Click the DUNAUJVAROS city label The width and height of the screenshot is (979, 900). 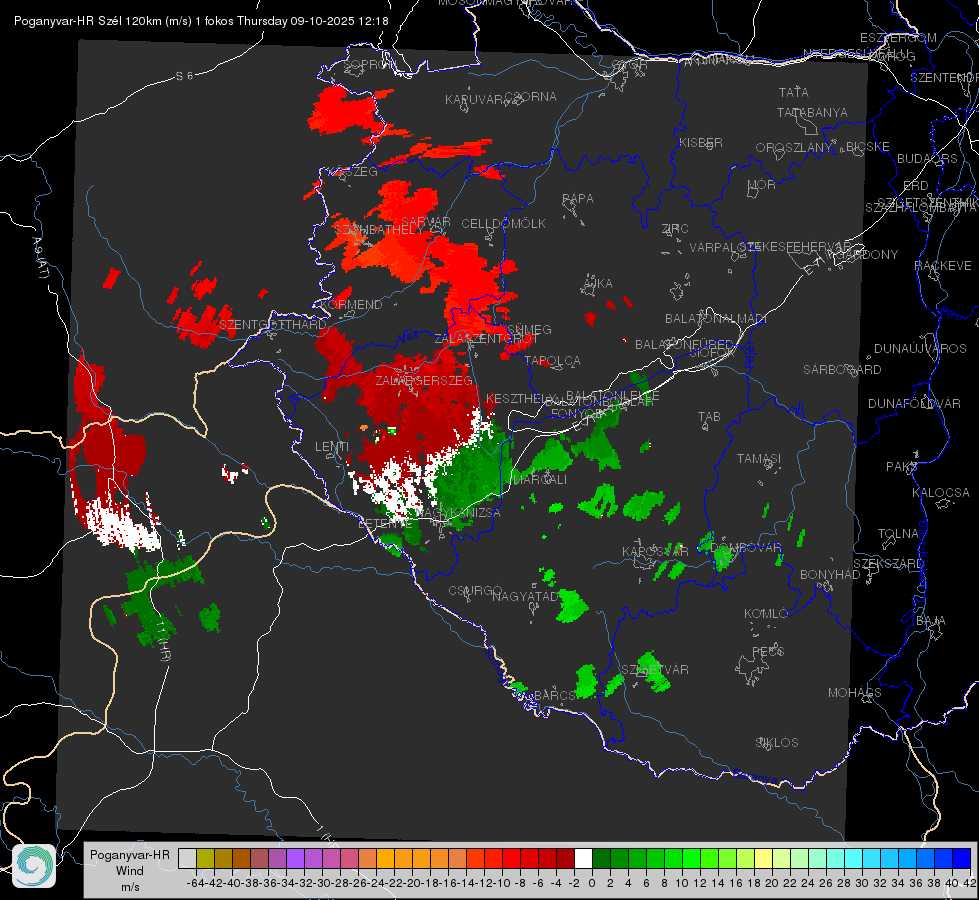coord(920,349)
